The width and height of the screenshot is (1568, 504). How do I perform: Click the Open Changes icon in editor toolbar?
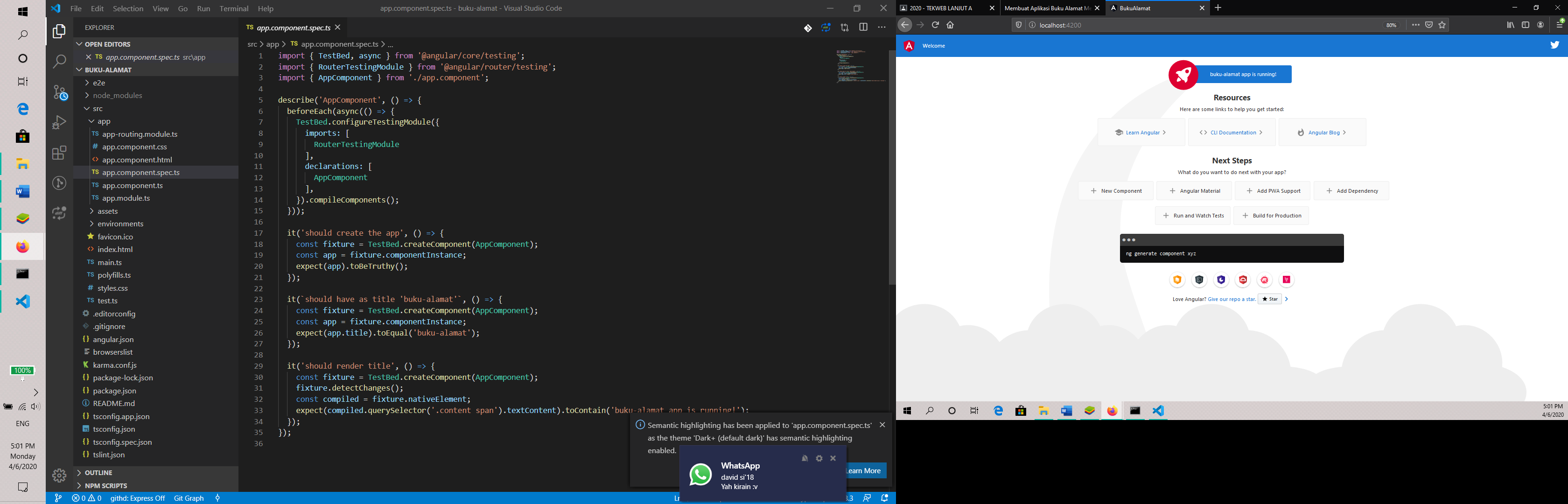tap(844, 28)
